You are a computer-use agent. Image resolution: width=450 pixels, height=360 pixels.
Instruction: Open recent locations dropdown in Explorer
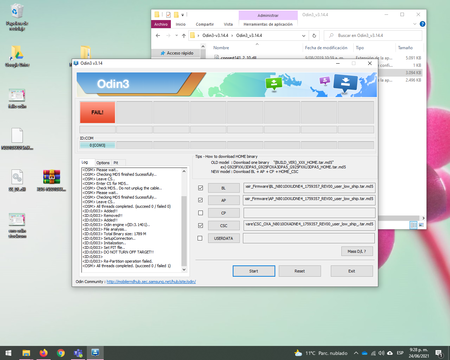pos(176,35)
